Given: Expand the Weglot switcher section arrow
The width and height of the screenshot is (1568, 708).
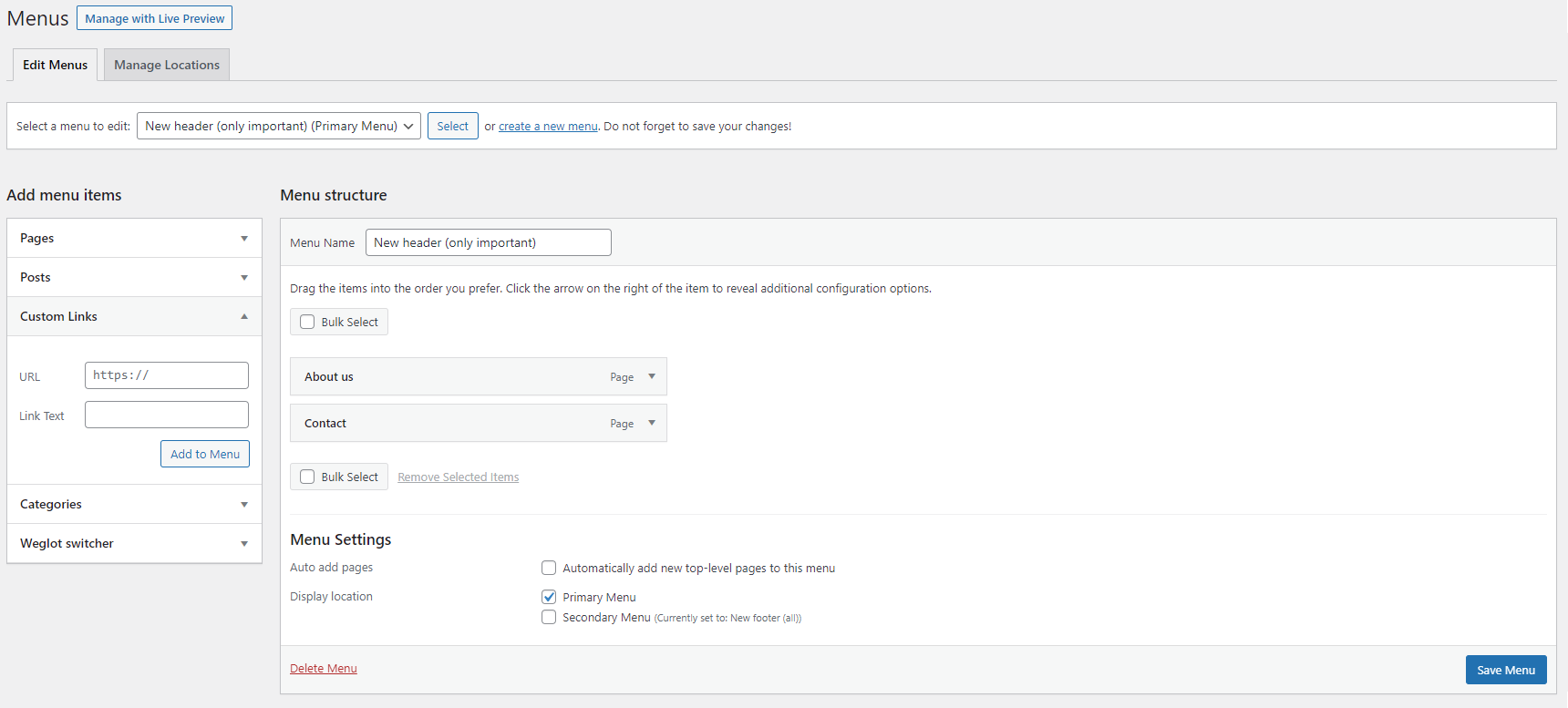Looking at the screenshot, I should point(244,544).
